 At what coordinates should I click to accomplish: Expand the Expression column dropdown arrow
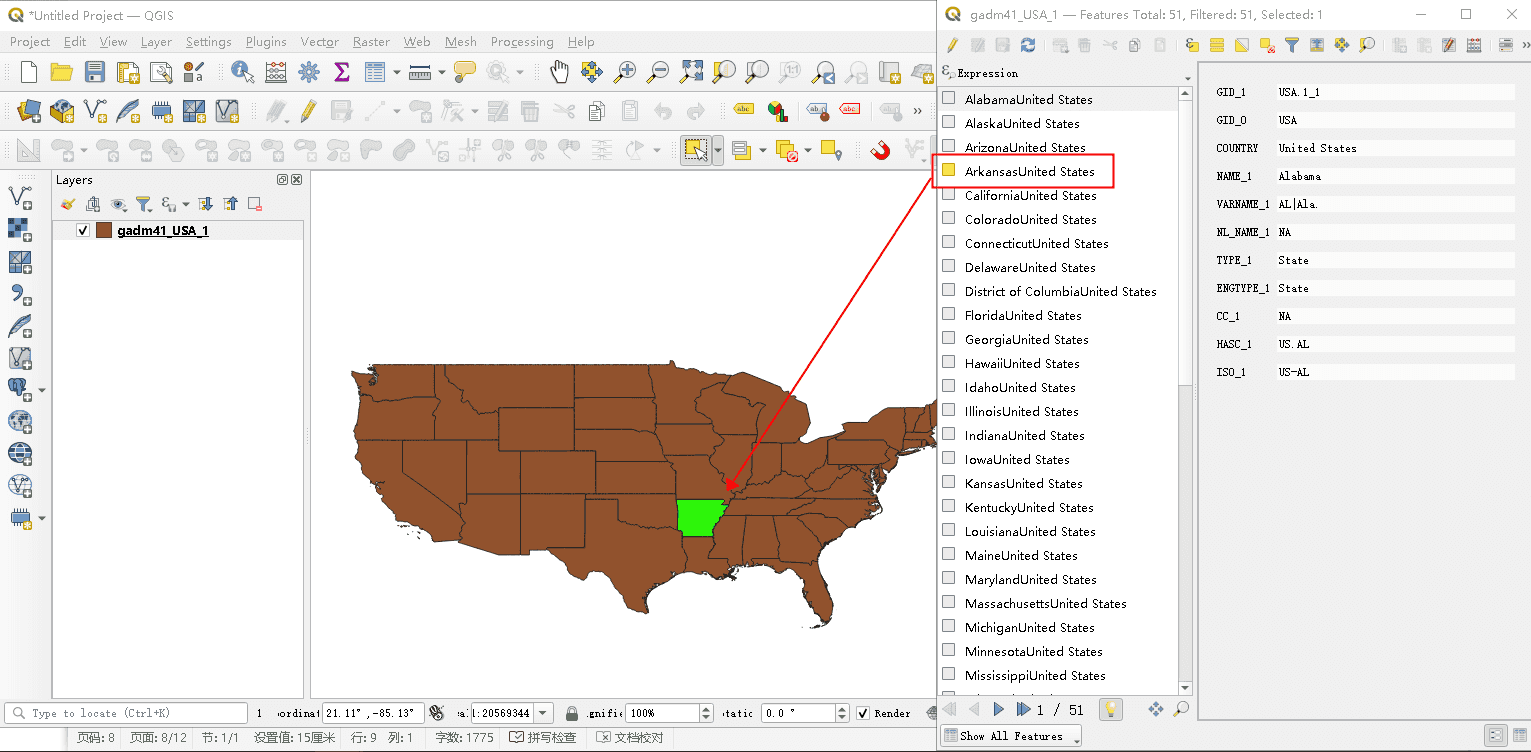1187,77
